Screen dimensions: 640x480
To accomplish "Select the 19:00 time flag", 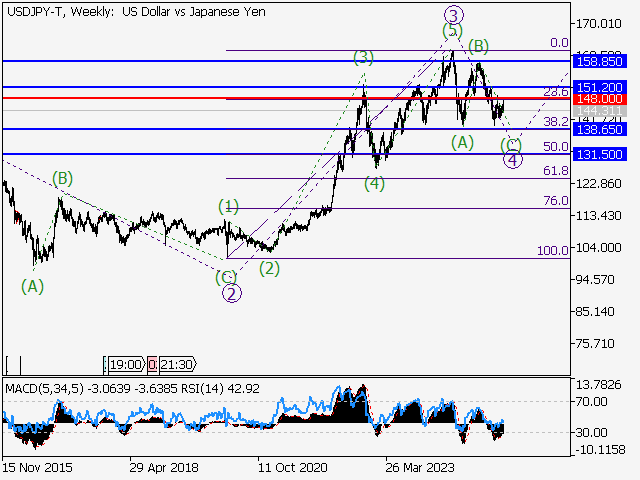I will pyautogui.click(x=125, y=366).
